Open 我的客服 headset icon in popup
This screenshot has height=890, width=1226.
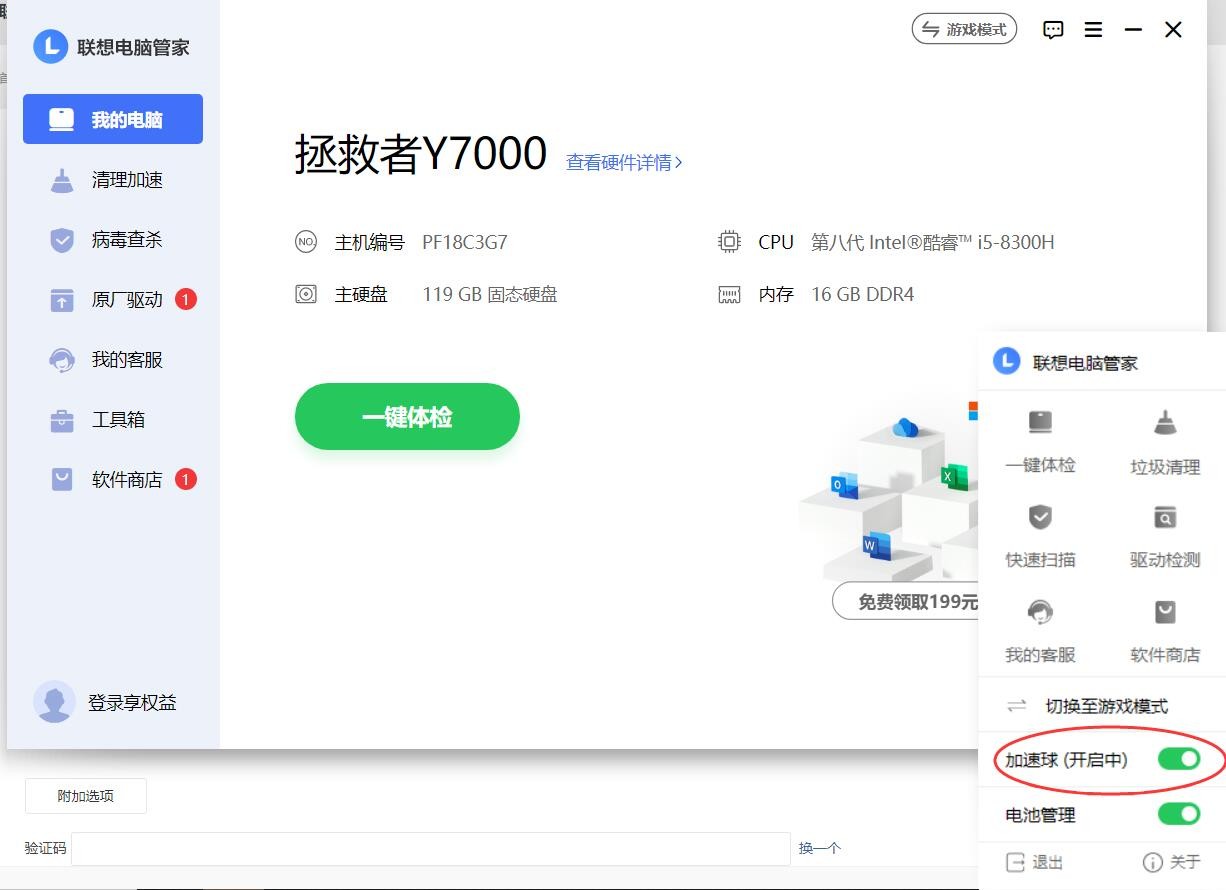[x=1040, y=612]
